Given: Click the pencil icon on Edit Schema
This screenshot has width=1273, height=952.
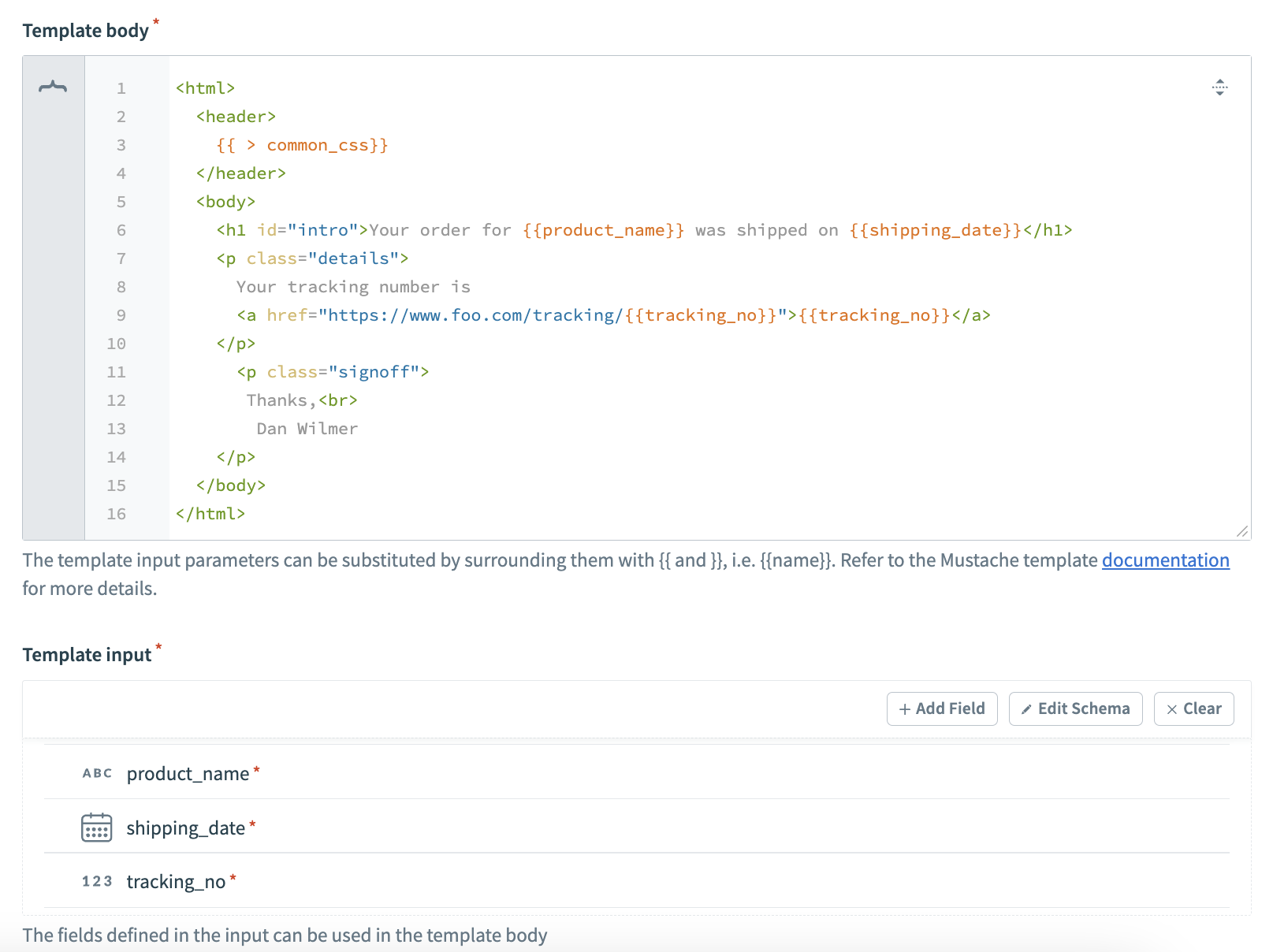Looking at the screenshot, I should 1026,708.
